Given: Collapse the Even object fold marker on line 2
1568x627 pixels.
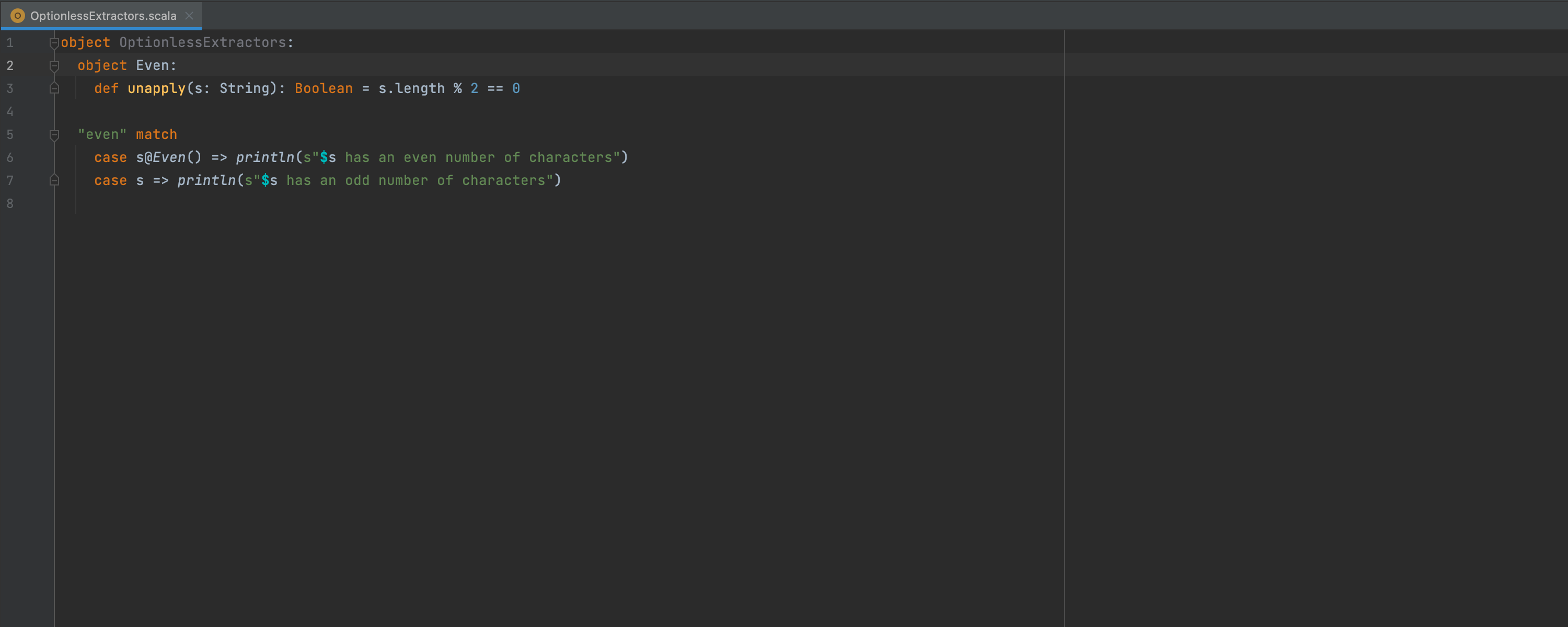Looking at the screenshot, I should [x=54, y=65].
